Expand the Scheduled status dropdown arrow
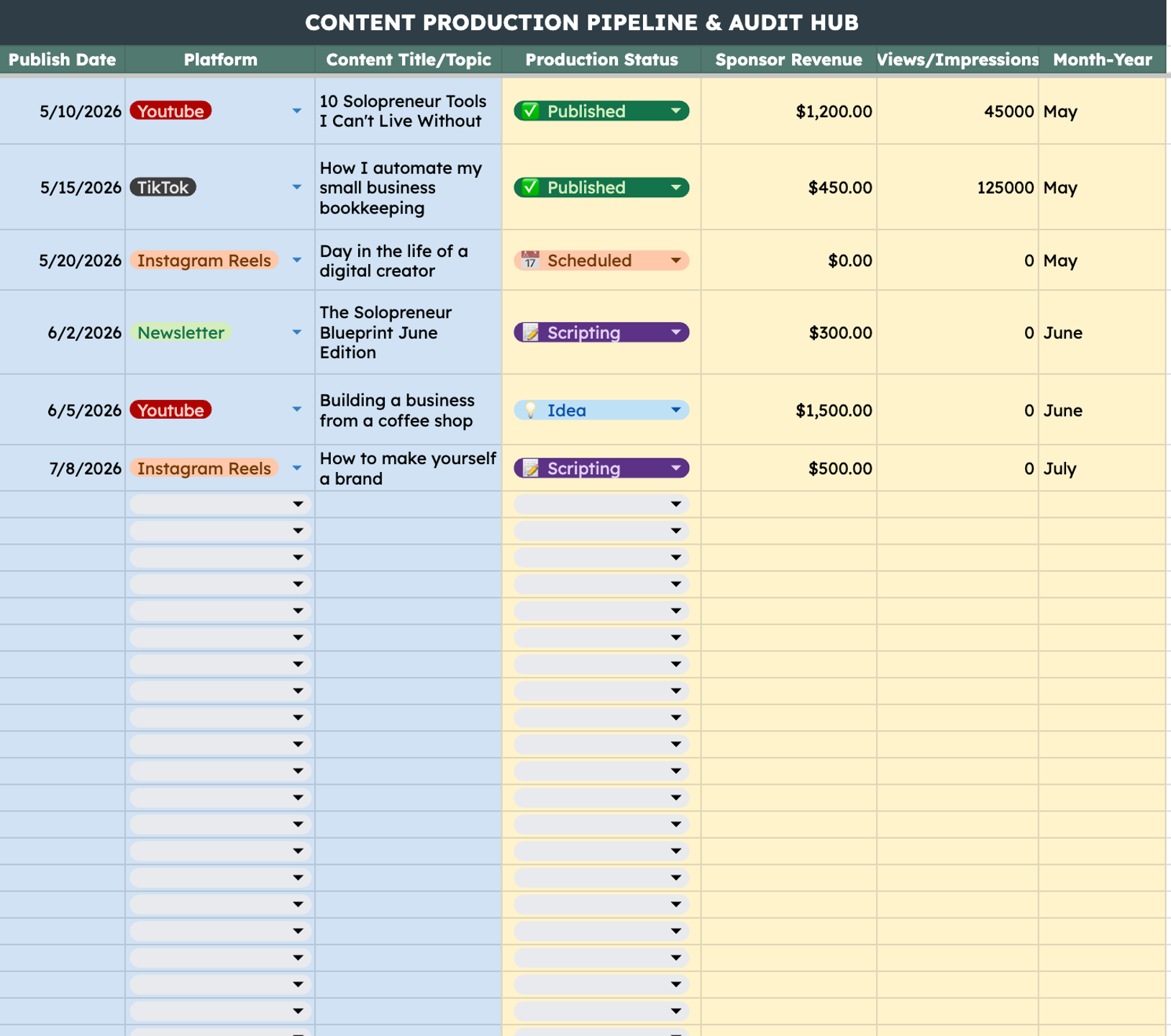 (675, 260)
